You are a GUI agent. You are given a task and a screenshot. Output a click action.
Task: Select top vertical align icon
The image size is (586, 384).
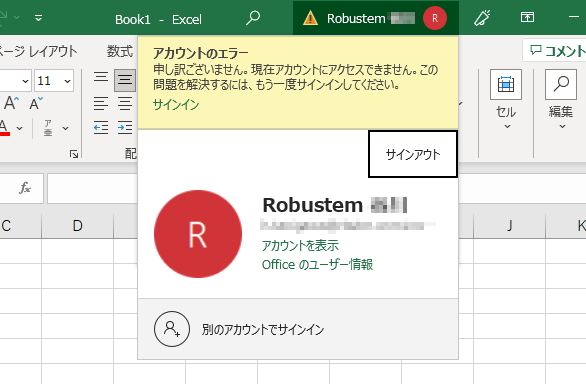click(101, 77)
